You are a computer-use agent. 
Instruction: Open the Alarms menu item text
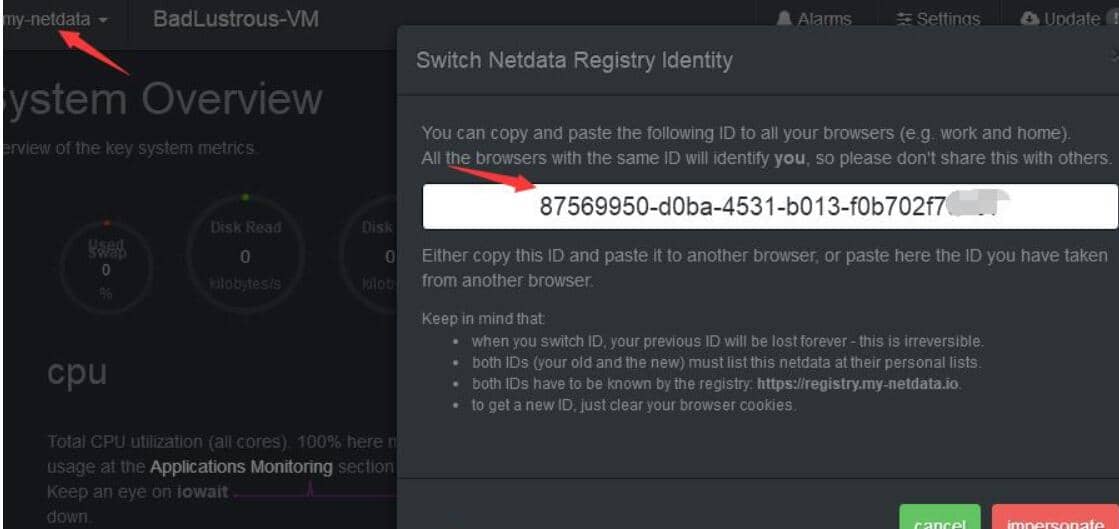(x=824, y=19)
